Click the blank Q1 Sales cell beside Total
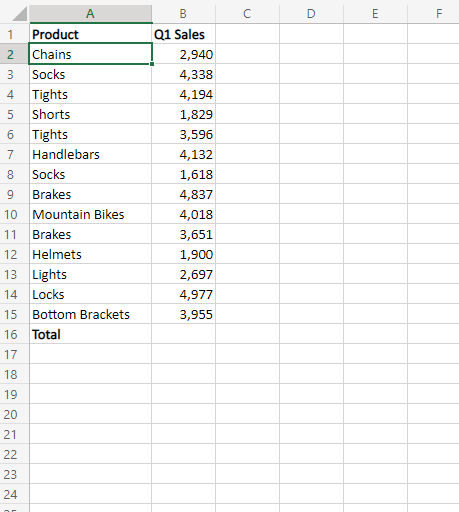 point(183,334)
